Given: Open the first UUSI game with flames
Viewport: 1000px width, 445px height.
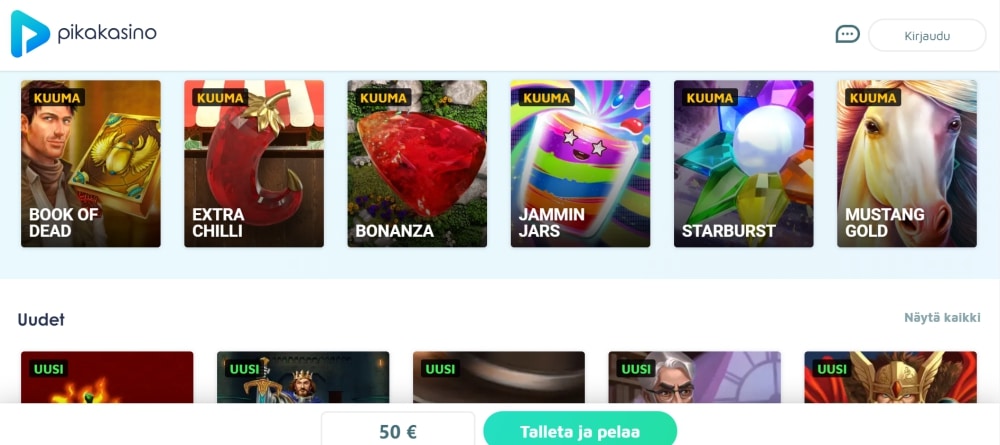Looking at the screenshot, I should point(107,377).
